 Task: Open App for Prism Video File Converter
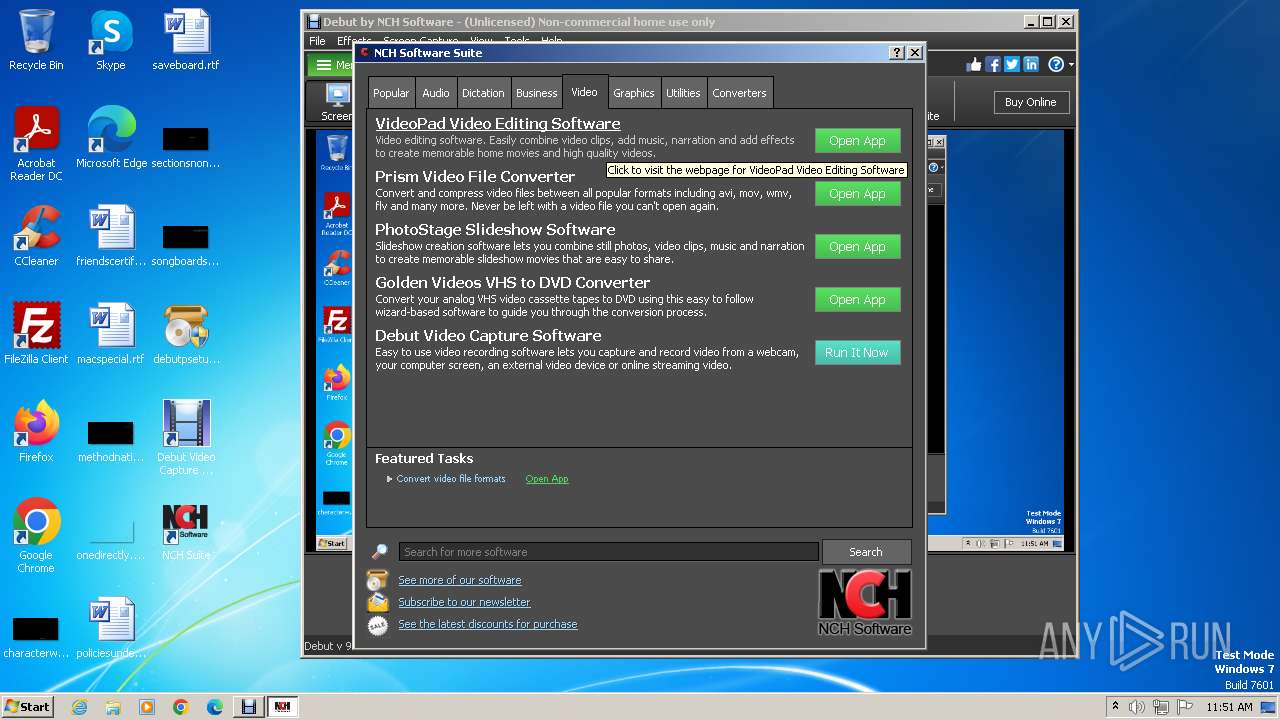[x=857, y=194]
